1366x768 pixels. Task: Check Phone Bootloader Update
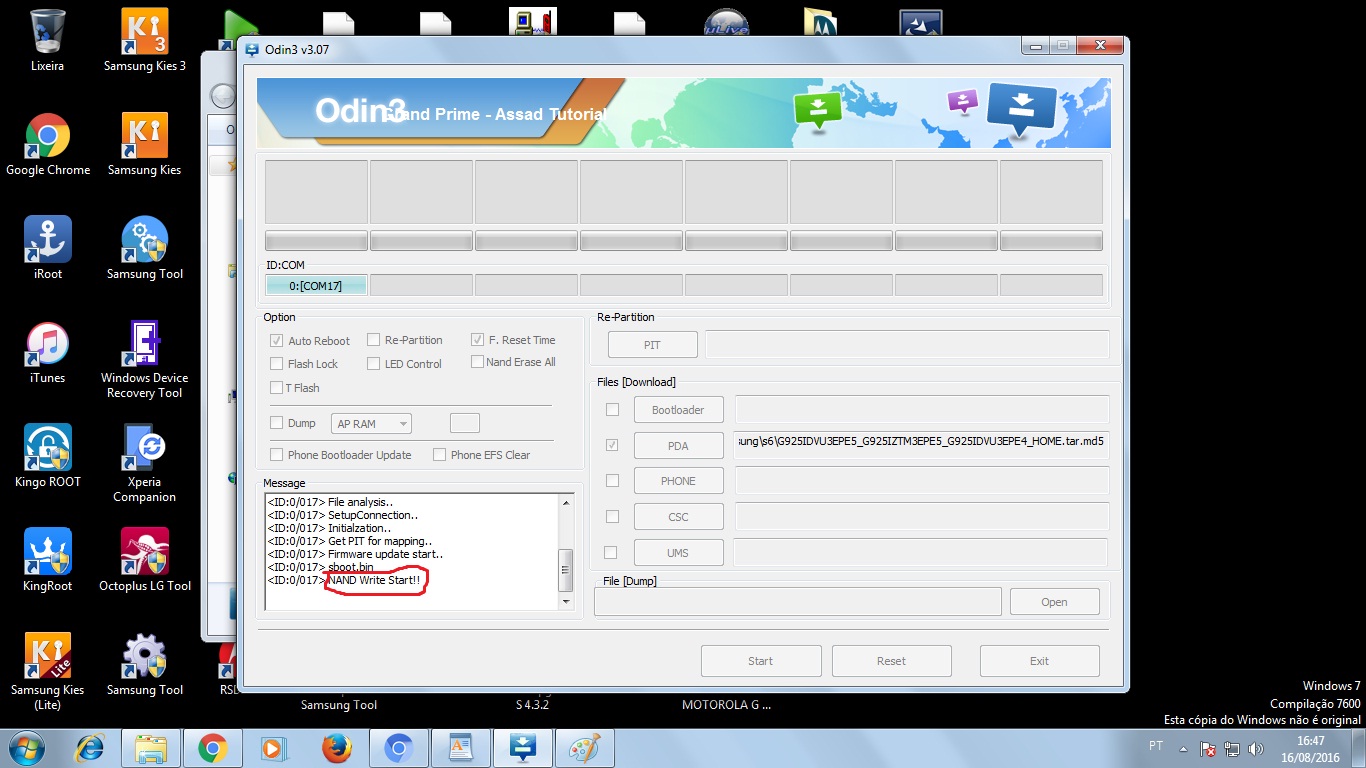pos(277,455)
